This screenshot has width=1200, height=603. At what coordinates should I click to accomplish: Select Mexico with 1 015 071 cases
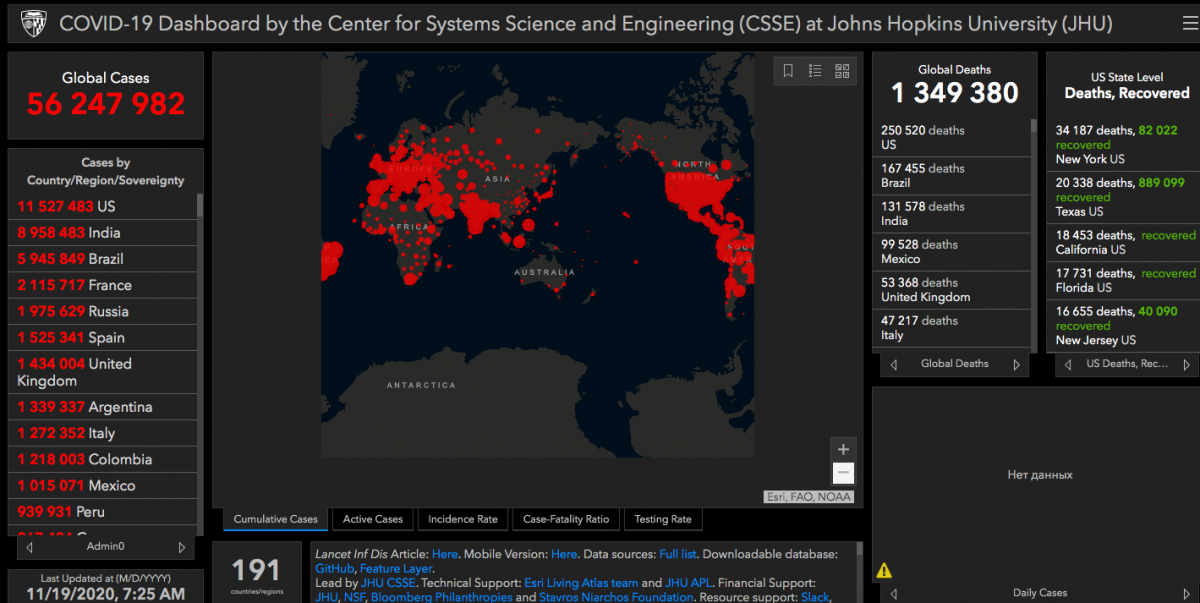[x=103, y=485]
